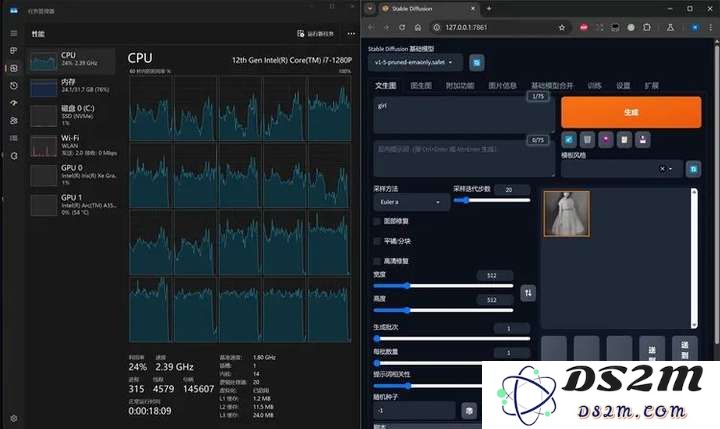Open App history icon in Task Manager
Screen dimensions: 720x429
tap(14, 85)
